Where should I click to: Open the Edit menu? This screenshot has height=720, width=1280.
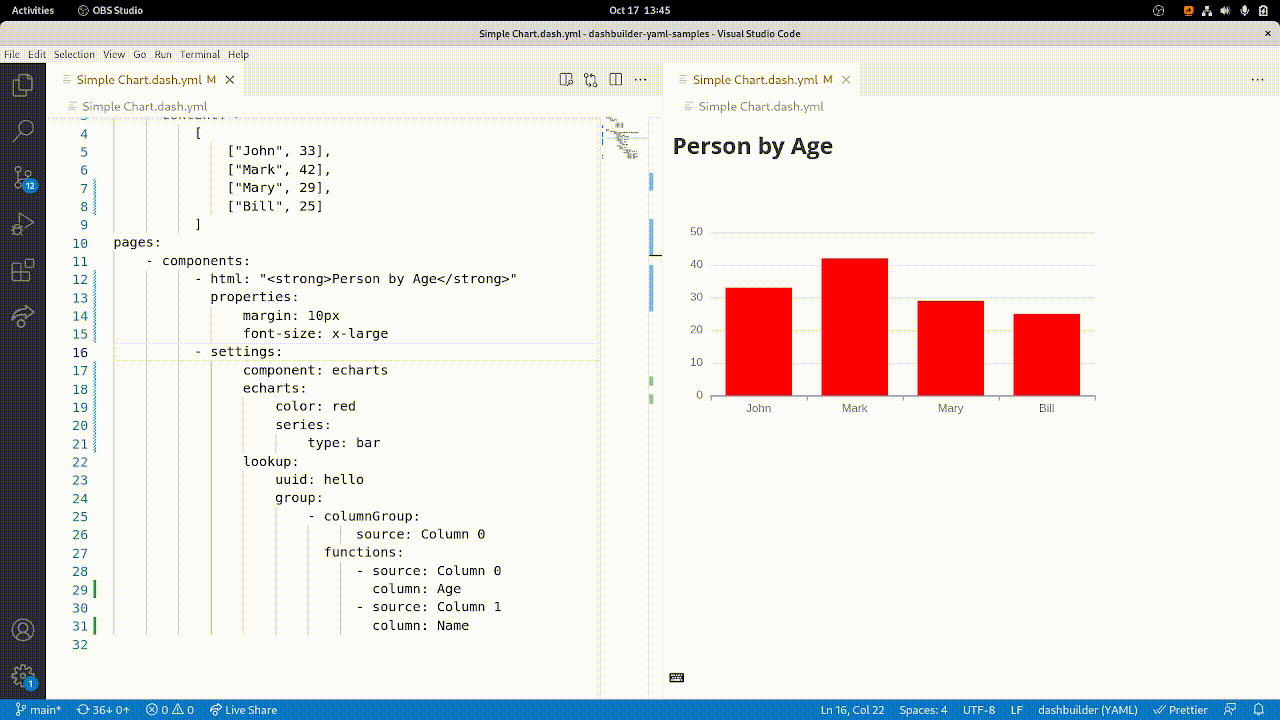pyautogui.click(x=37, y=54)
